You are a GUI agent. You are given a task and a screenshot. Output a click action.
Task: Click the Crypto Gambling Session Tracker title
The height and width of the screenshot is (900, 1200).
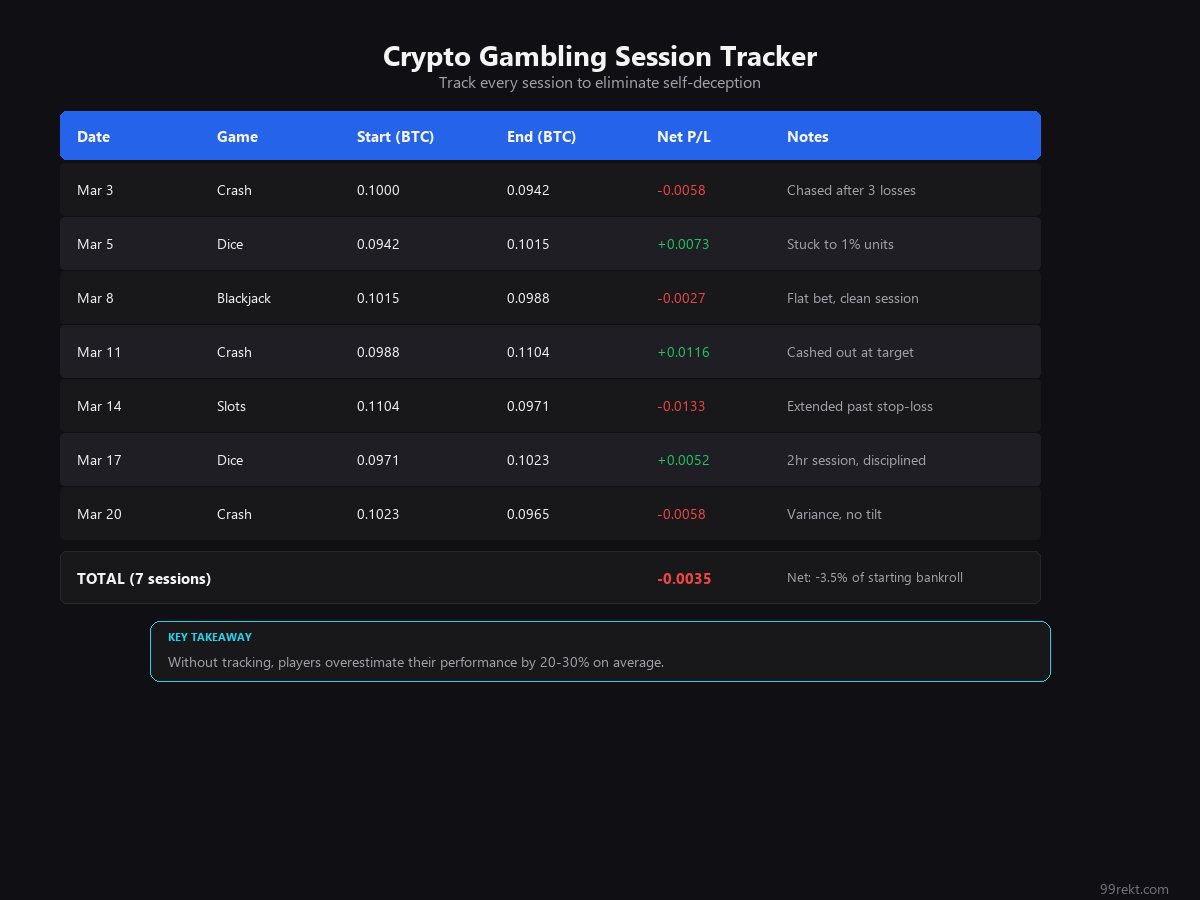600,57
